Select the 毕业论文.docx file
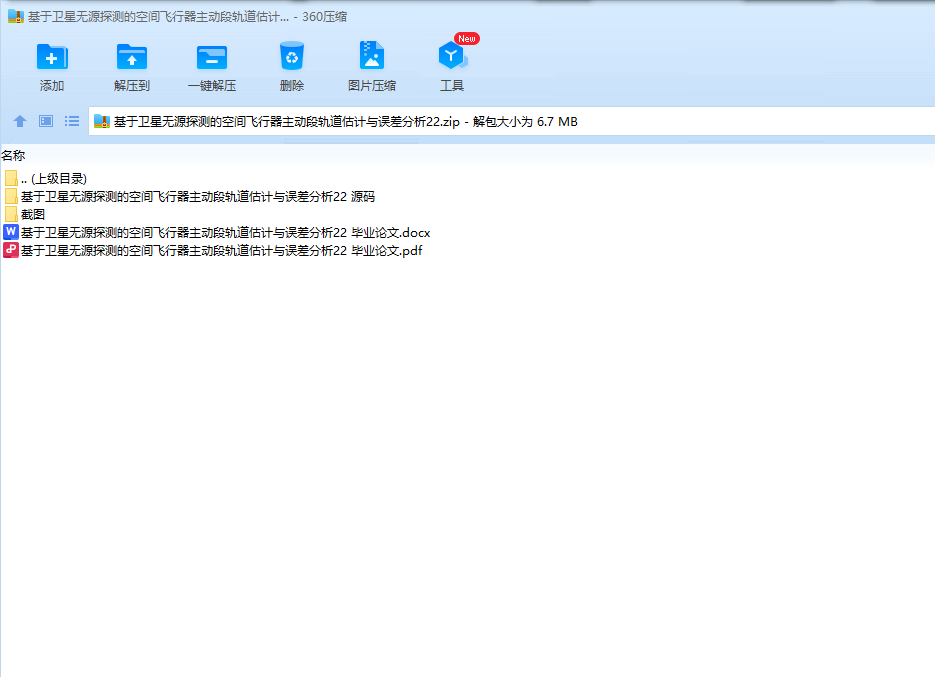 (217, 232)
